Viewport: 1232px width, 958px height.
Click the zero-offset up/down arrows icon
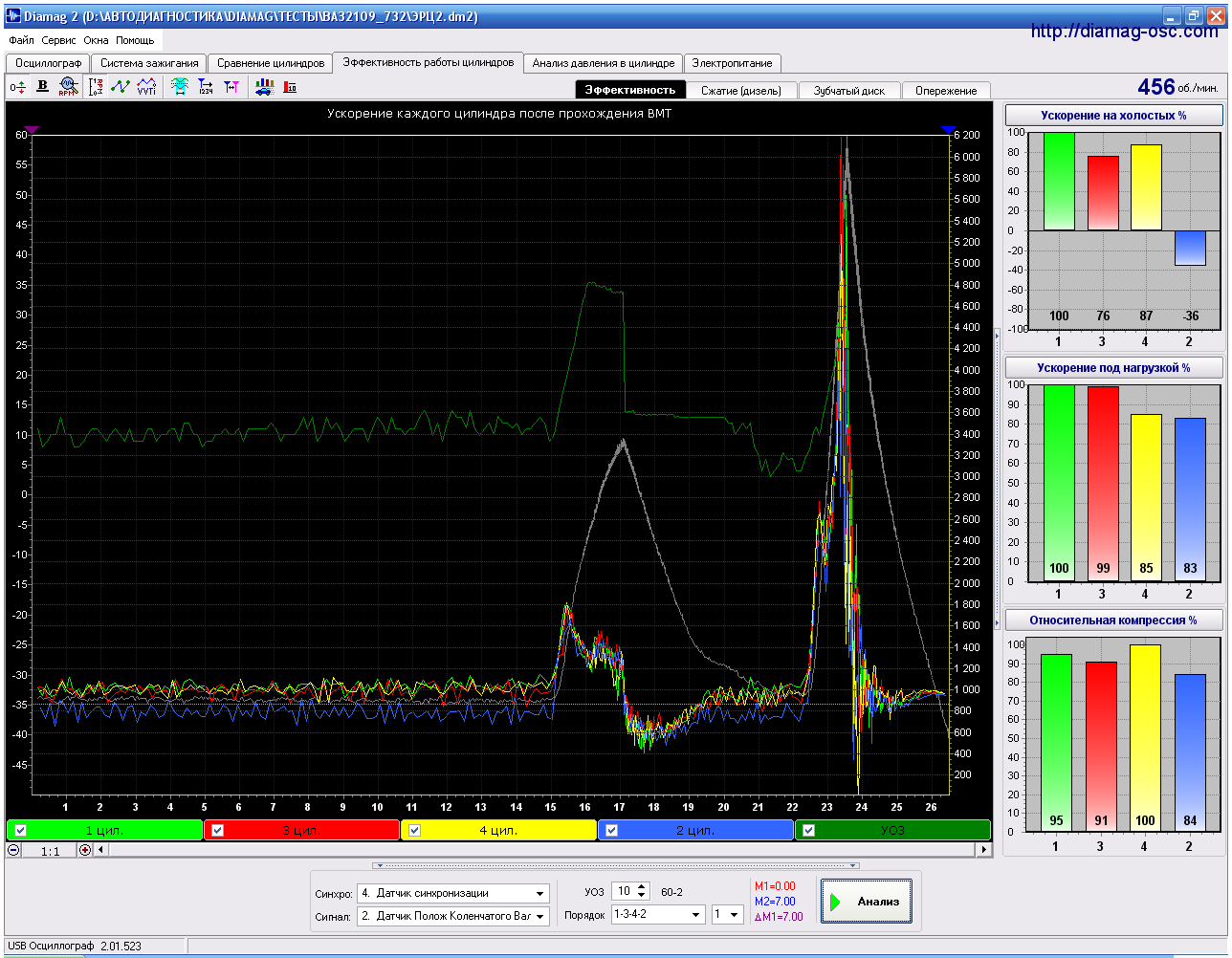(x=17, y=87)
